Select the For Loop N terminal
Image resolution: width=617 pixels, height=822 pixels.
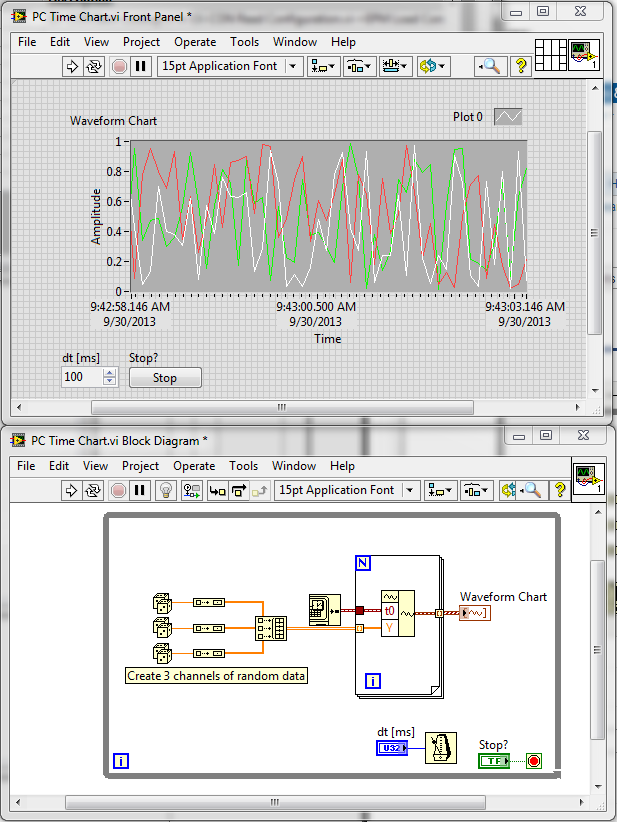(x=363, y=563)
